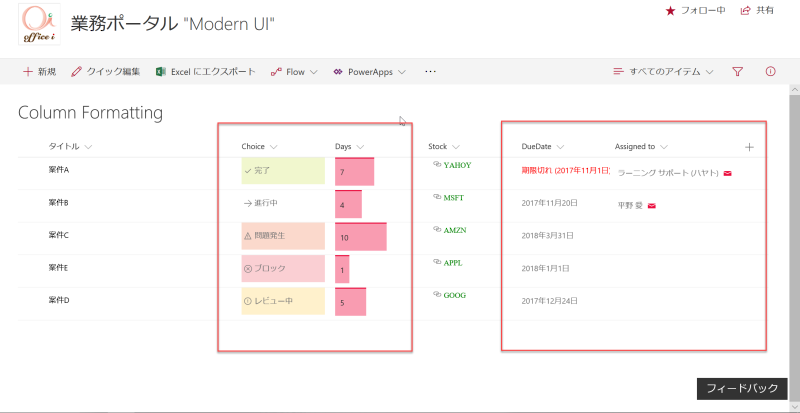Open the Flow dropdown menu
The height and width of the screenshot is (413, 800).
tap(294, 72)
